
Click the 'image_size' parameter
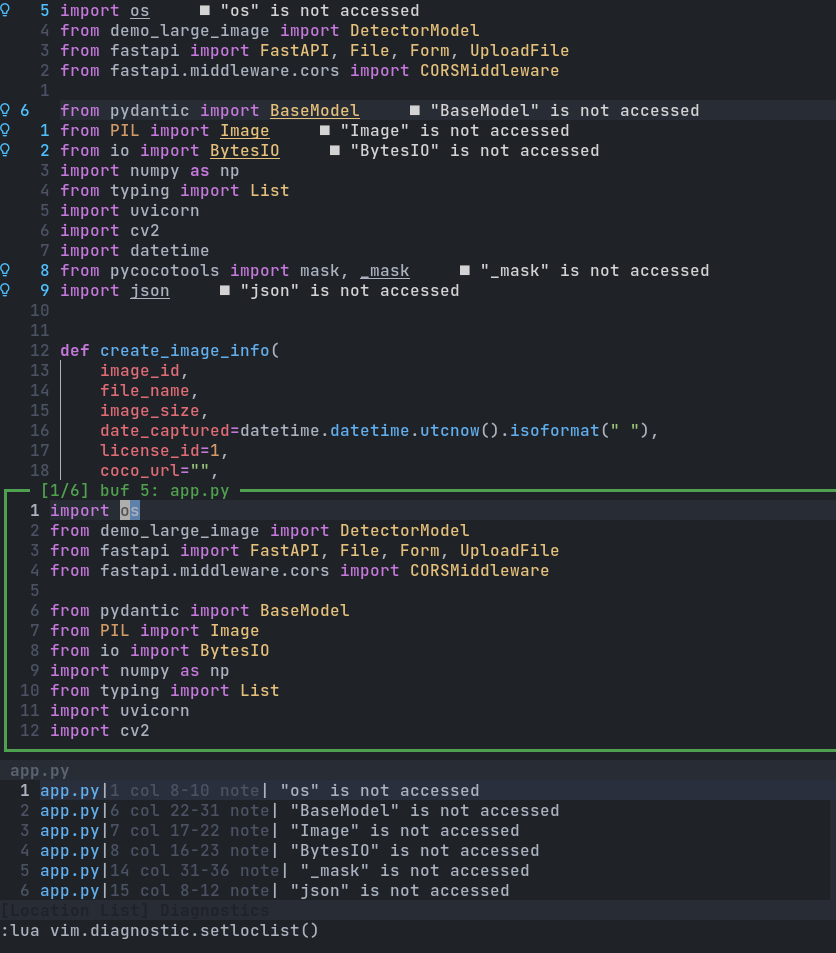click(150, 410)
